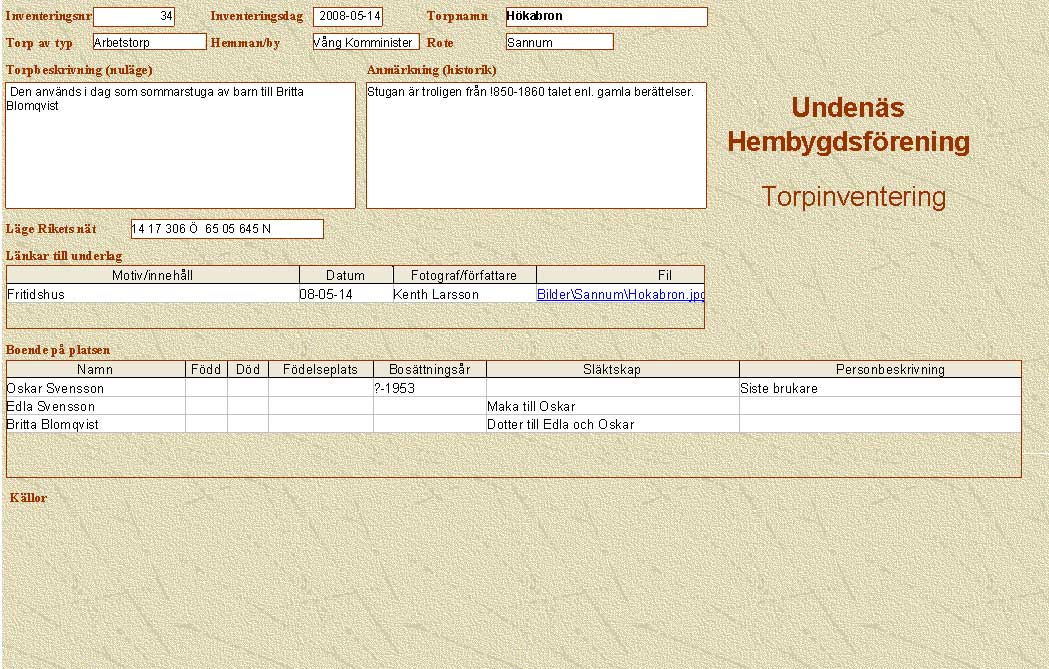This screenshot has width=1049, height=669.
Task: Click the Edla Svensson name cell
Action: (95, 407)
